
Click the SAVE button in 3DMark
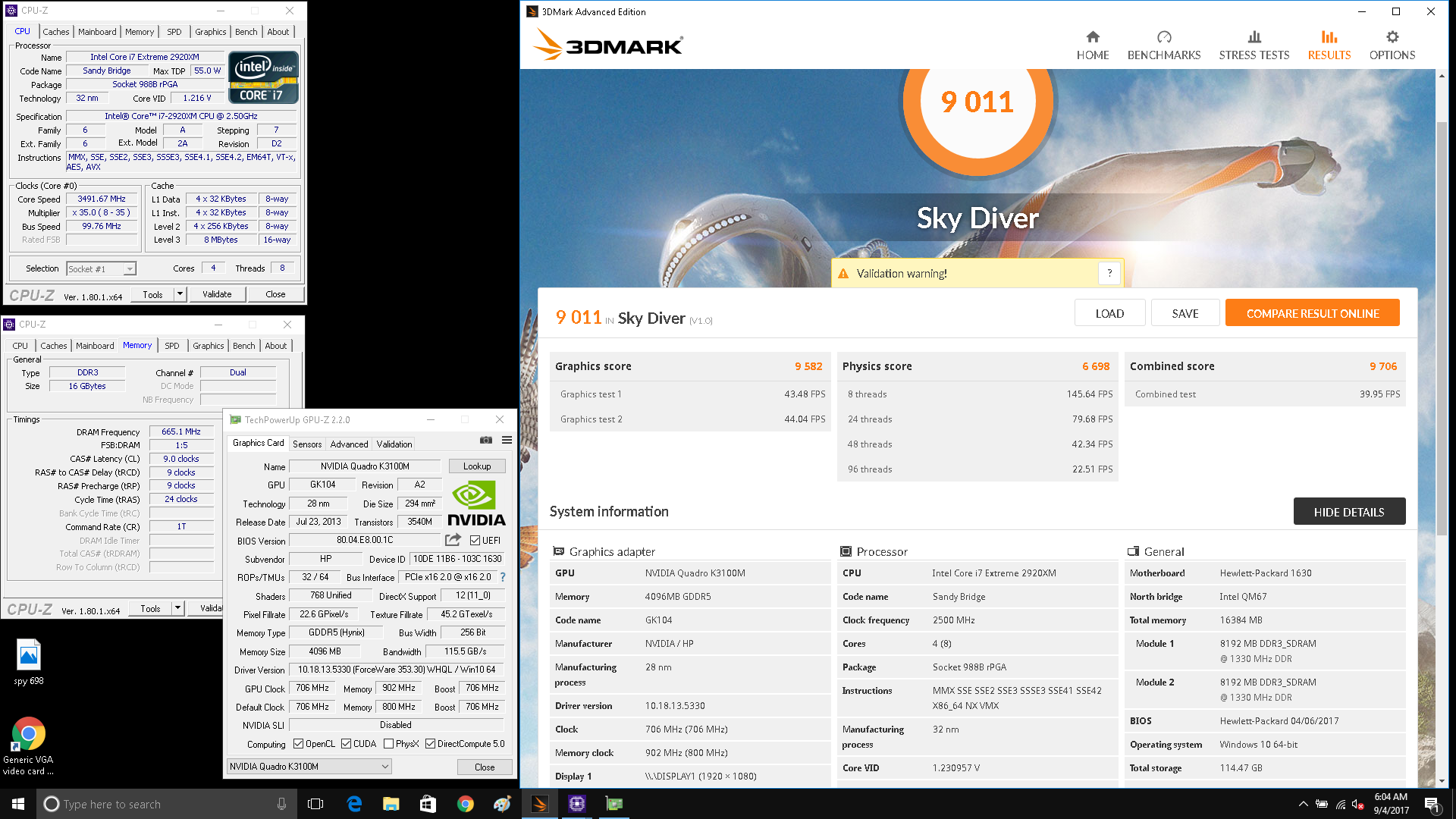point(1185,313)
